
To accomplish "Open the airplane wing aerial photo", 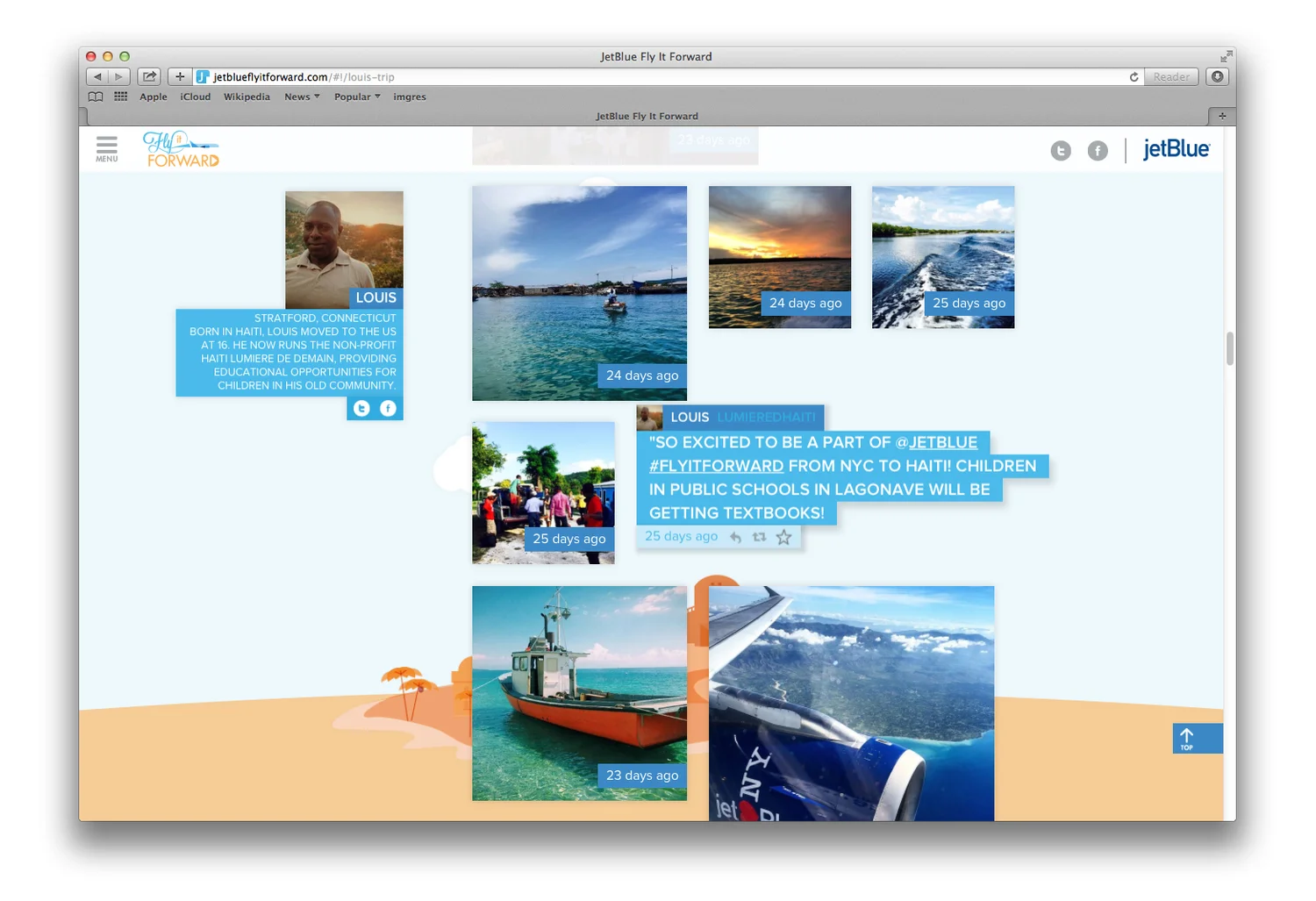I will [851, 704].
